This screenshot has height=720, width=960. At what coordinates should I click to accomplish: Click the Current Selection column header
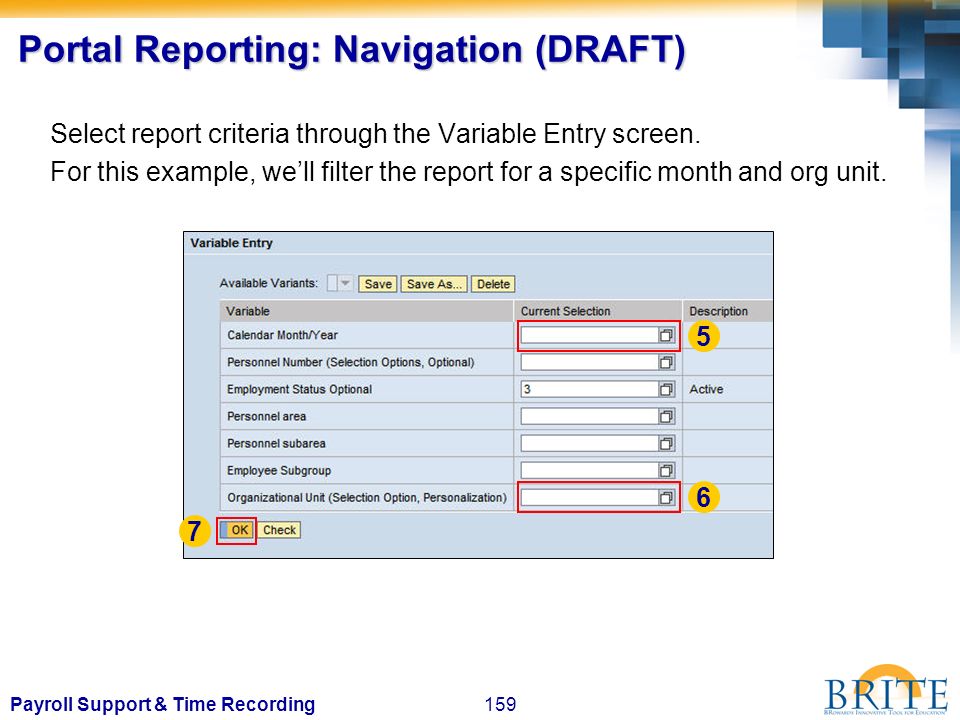[x=598, y=311]
